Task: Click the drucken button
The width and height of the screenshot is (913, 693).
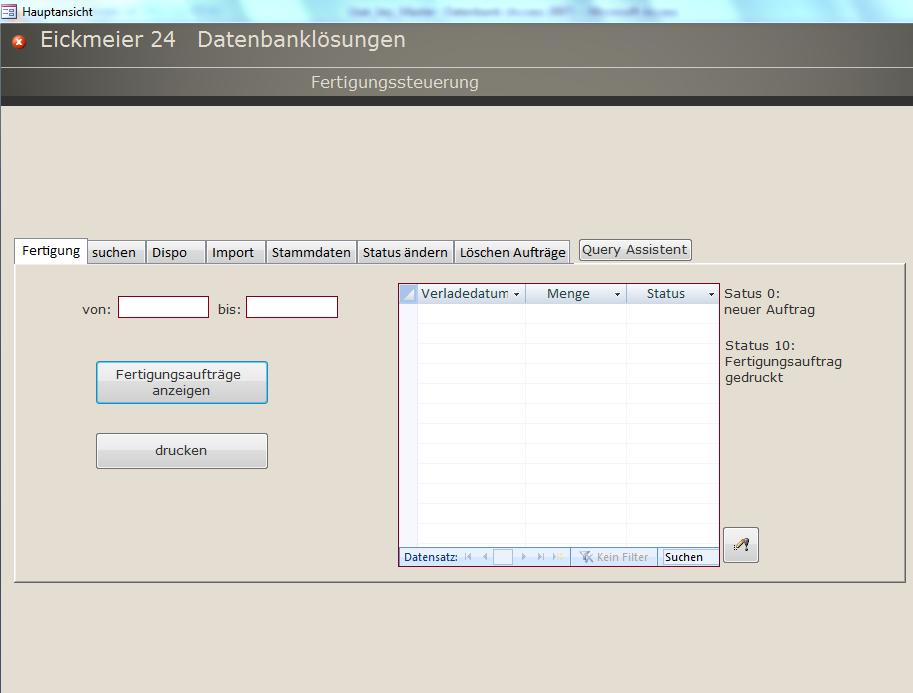Action: 182,451
